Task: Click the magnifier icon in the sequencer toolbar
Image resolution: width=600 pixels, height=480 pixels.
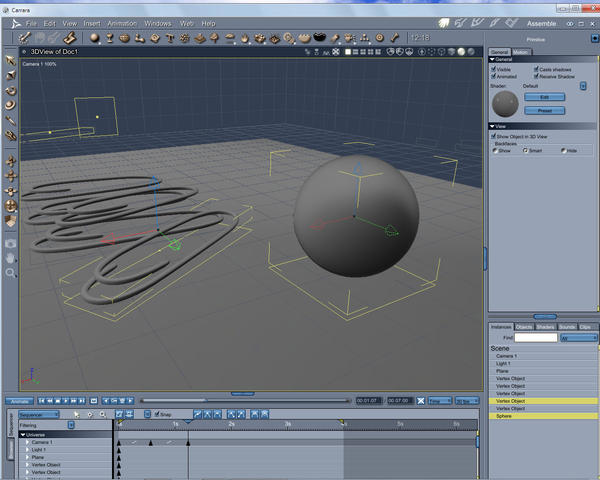Action: click(103, 414)
